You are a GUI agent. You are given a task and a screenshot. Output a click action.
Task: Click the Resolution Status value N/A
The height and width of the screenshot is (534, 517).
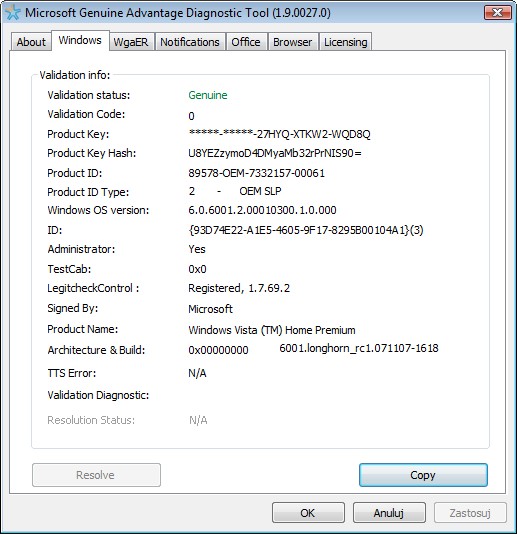198,420
